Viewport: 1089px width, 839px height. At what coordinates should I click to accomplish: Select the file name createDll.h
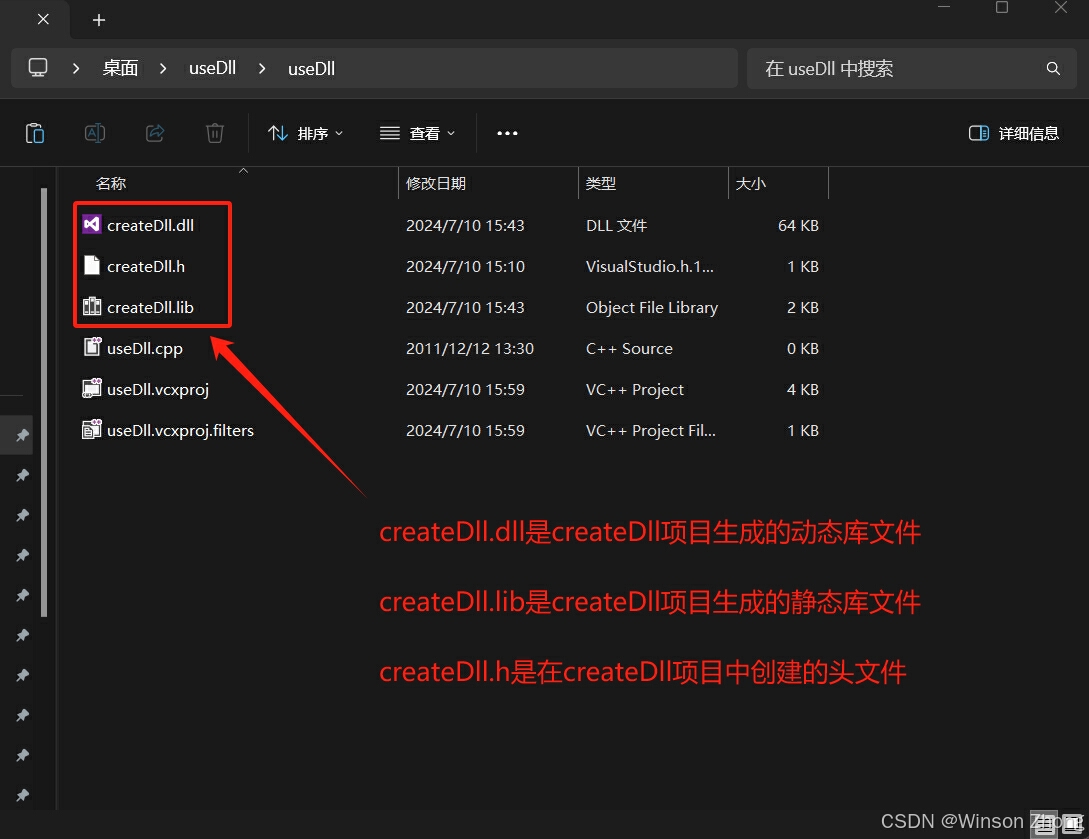tap(146, 266)
